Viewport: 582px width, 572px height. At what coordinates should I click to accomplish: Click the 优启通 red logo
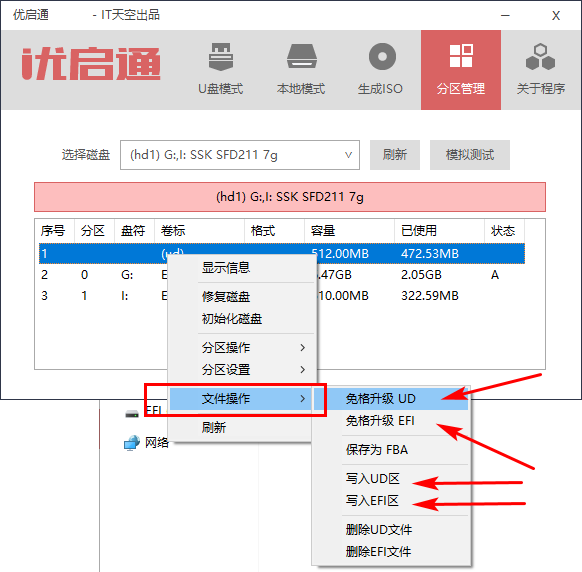[91, 63]
